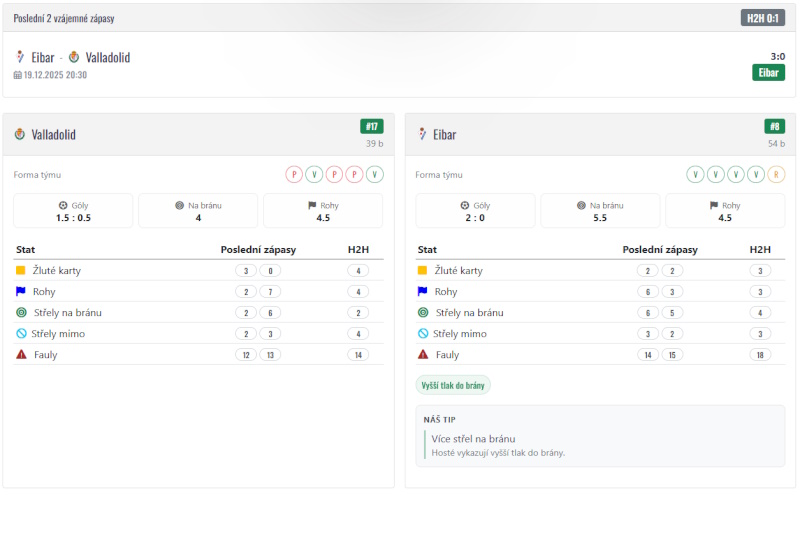Click the H2H 0:1 badge at top right
This screenshot has width=800, height=533.
click(x=763, y=18)
